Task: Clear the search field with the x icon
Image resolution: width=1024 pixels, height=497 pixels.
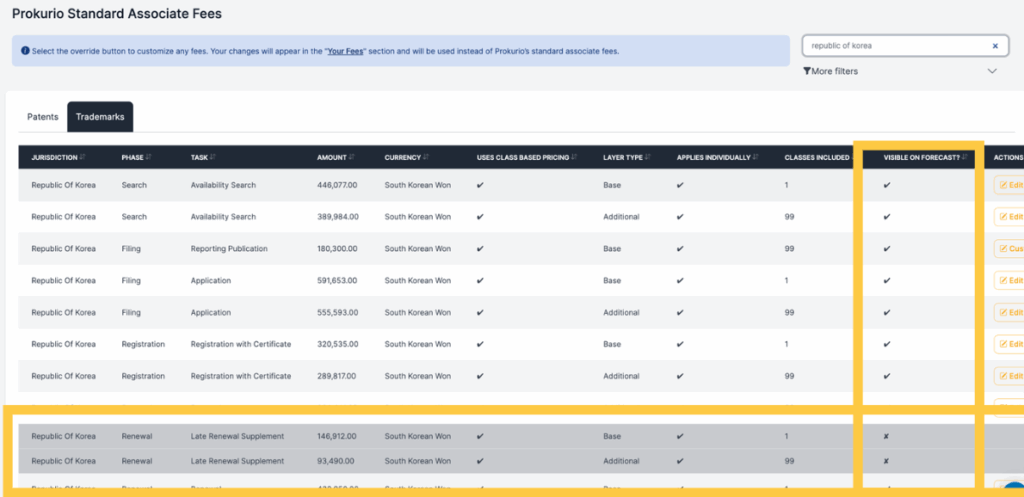Action: [995, 46]
